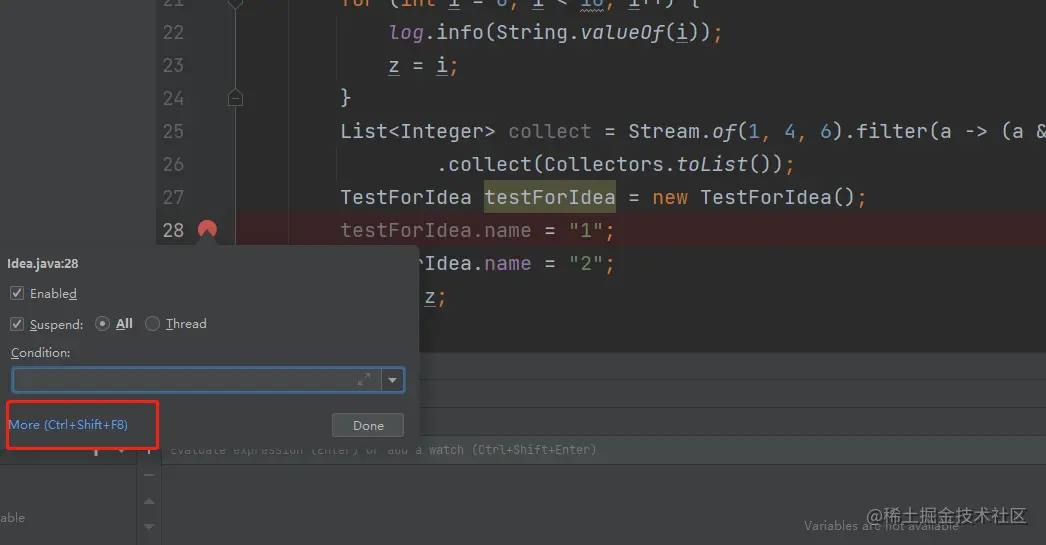Screen dimensions: 1046x545
Task: Click the "z = i;" statement on line 23
Action: pyautogui.click(x=424, y=65)
